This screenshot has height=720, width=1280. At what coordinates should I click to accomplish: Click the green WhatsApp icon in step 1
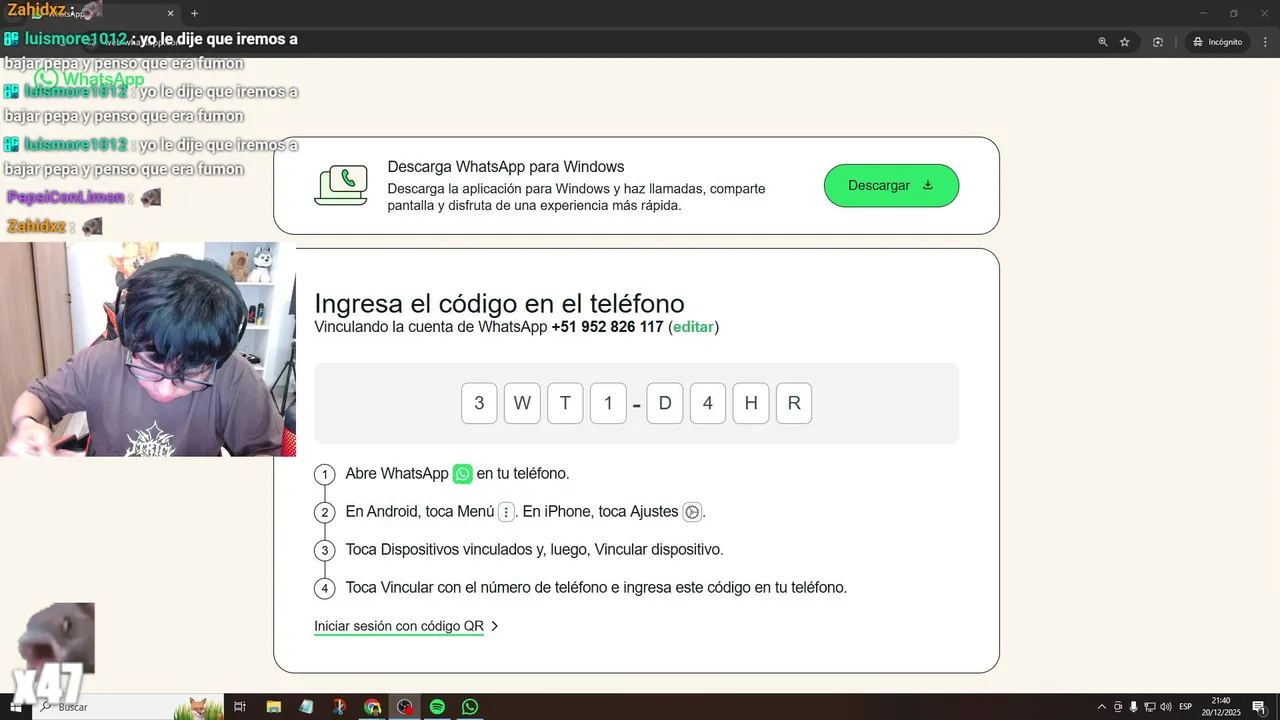click(462, 474)
